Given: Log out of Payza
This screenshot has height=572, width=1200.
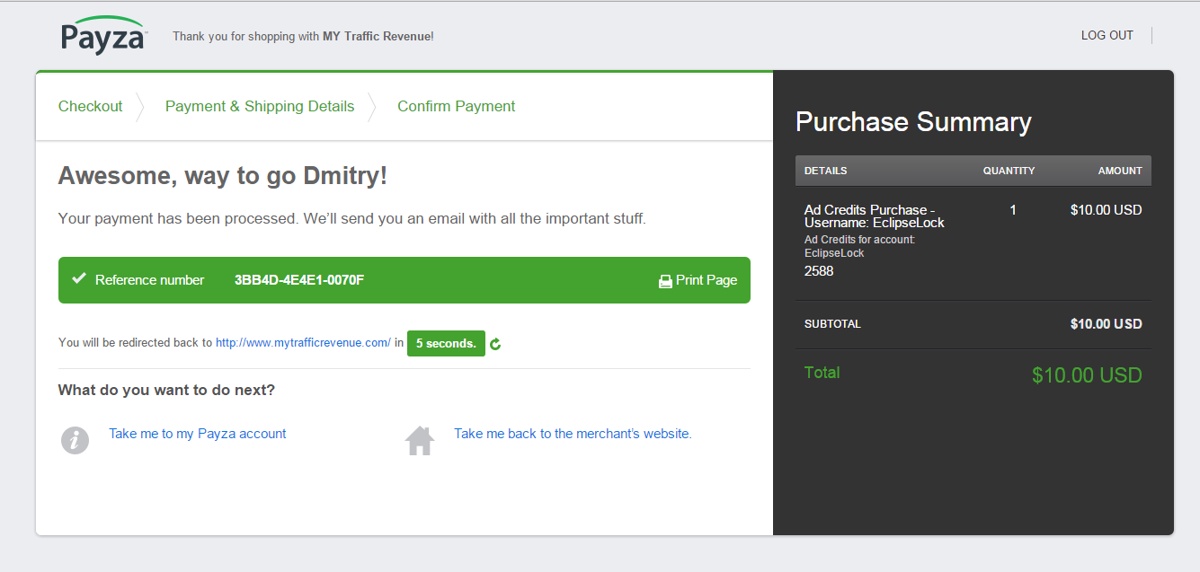Looking at the screenshot, I should click(x=1107, y=35).
